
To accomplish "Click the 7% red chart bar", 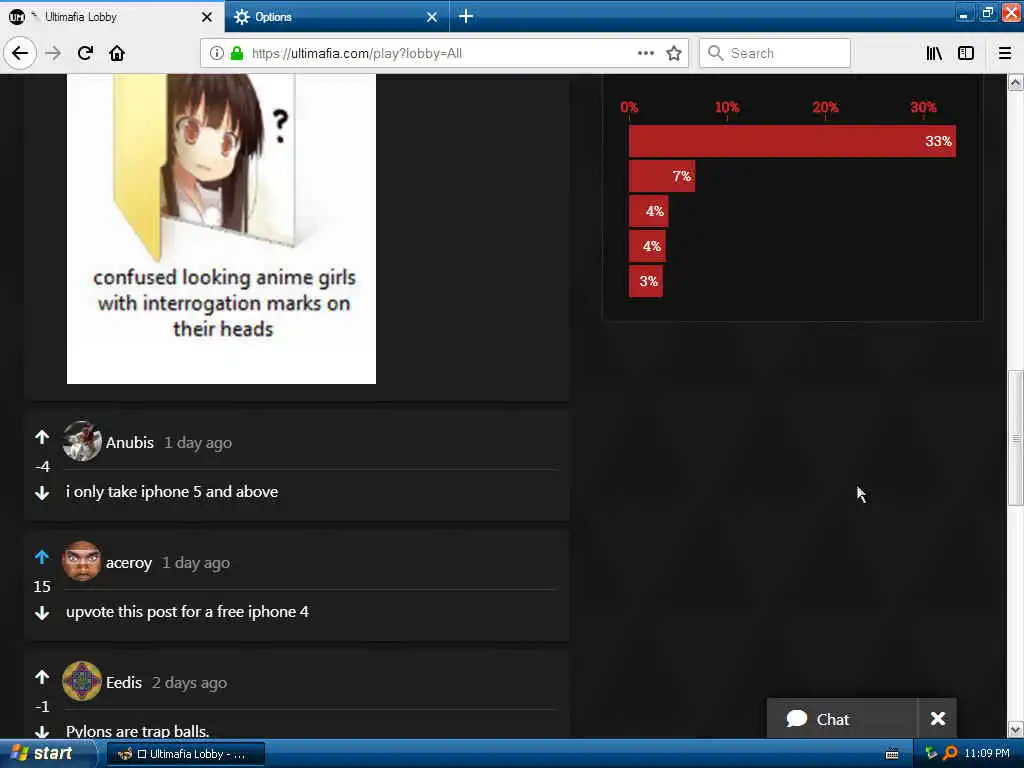I will pos(662,176).
